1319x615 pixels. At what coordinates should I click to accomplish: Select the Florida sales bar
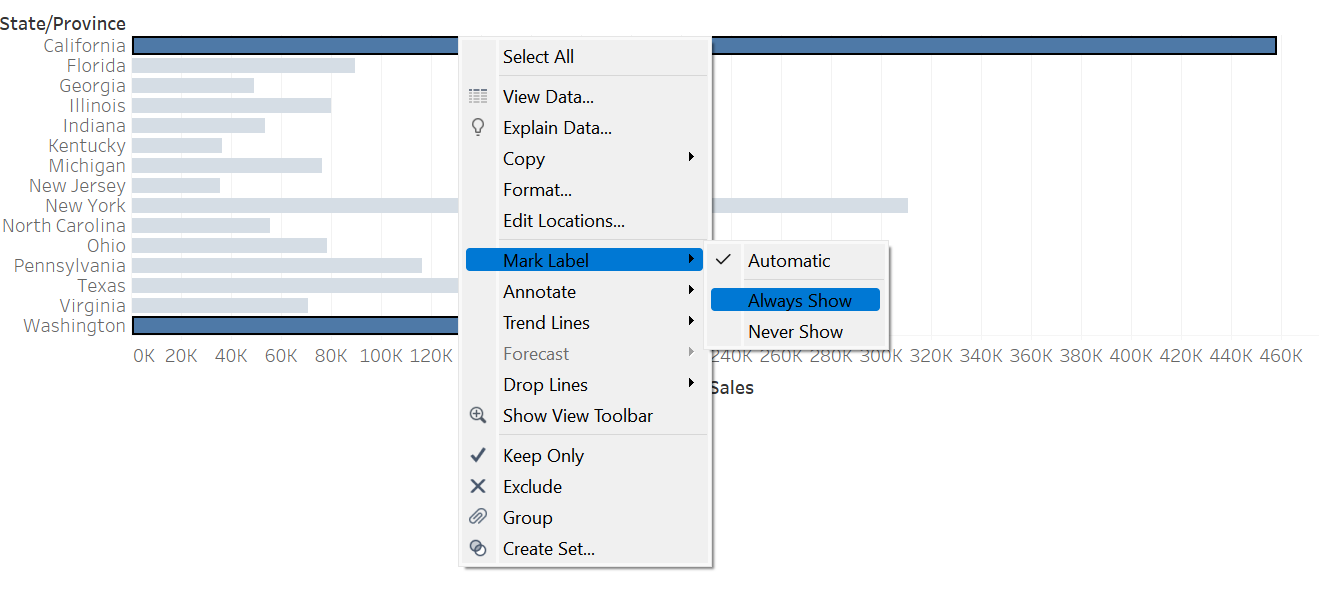(x=243, y=65)
